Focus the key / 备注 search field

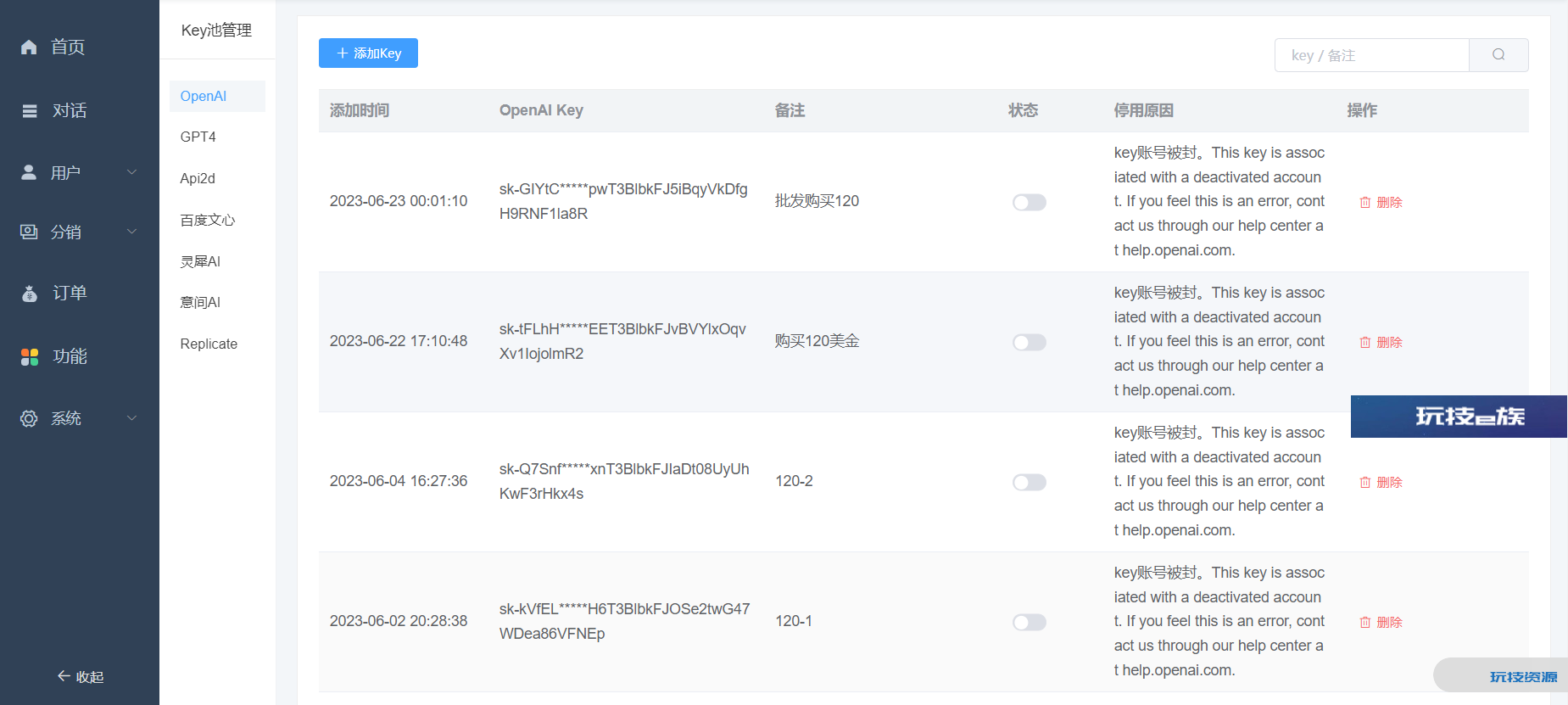click(x=1371, y=55)
